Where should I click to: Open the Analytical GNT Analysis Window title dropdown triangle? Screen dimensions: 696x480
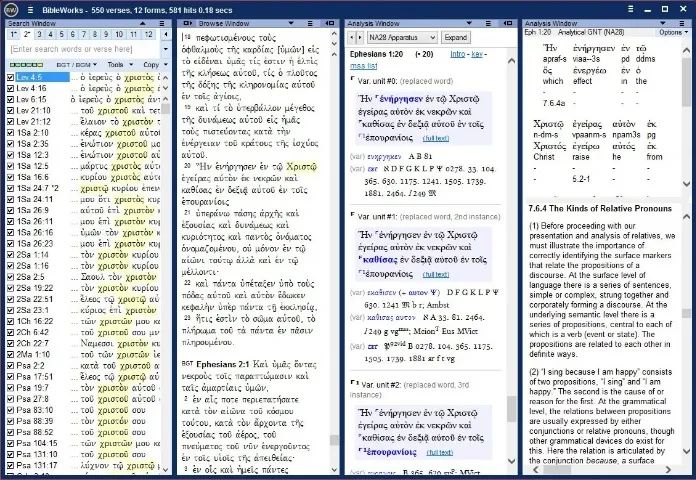(x=663, y=23)
